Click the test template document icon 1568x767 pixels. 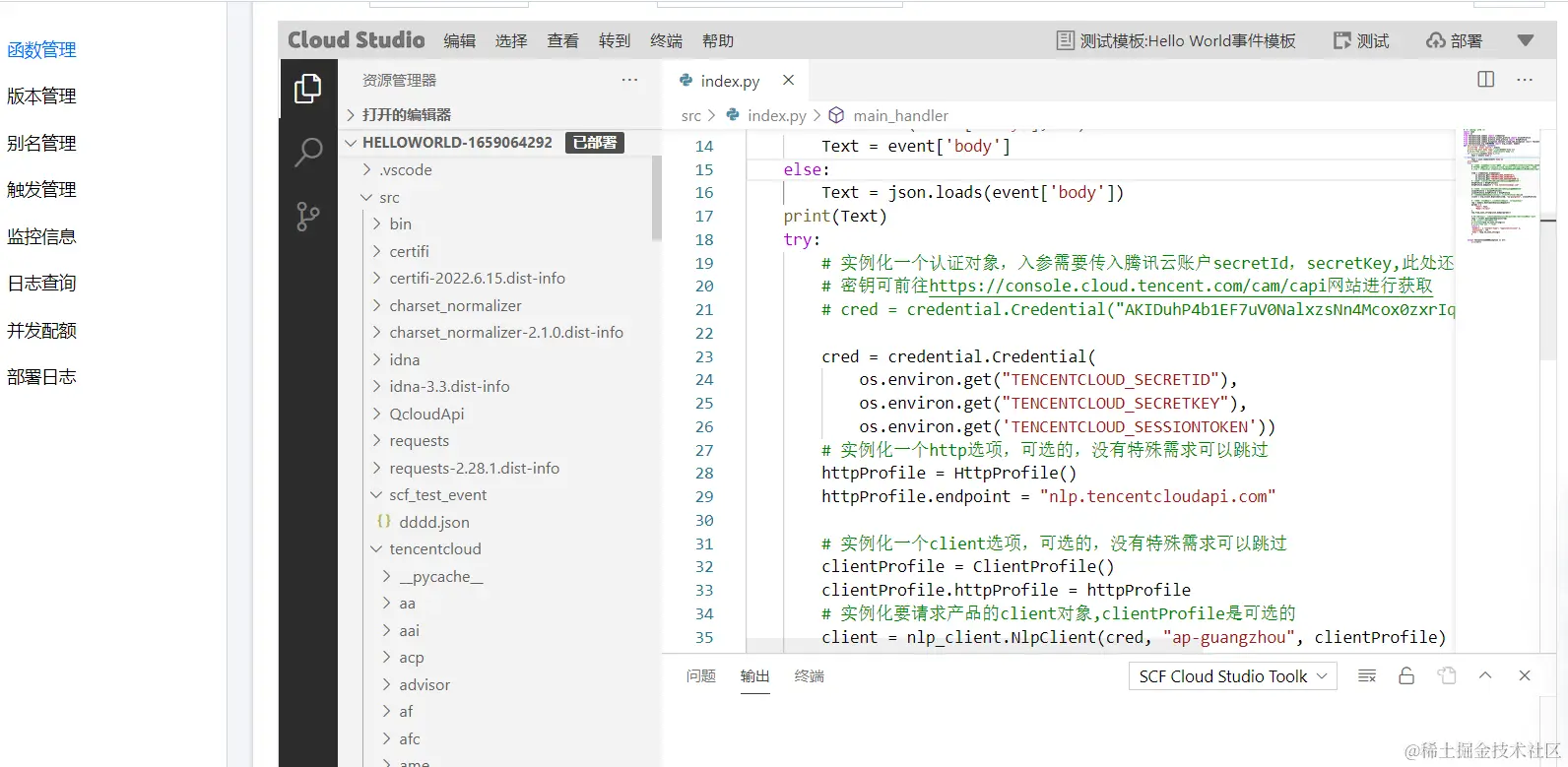pyautogui.click(x=1065, y=40)
